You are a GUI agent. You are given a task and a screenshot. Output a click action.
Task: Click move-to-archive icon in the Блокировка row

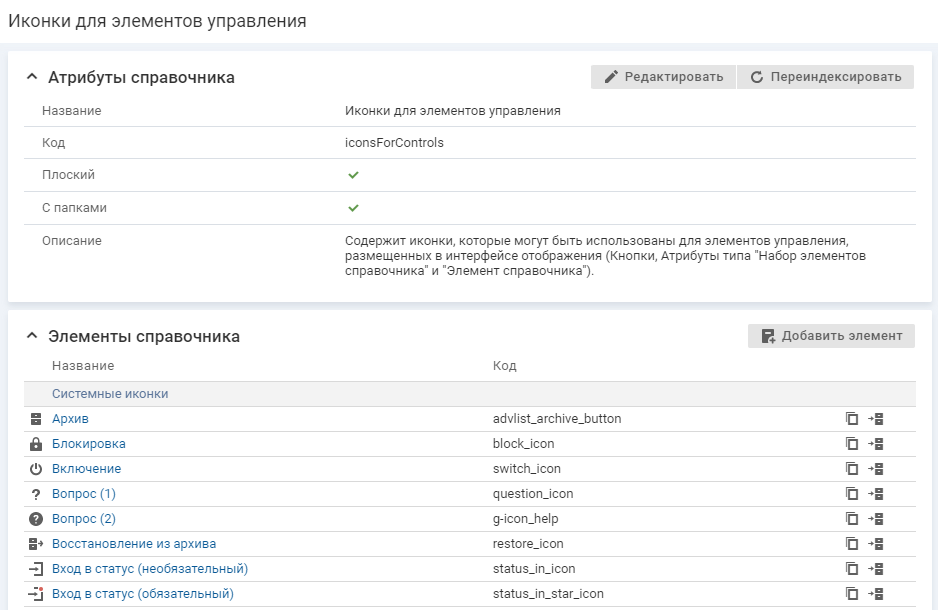pyautogui.click(x=876, y=444)
